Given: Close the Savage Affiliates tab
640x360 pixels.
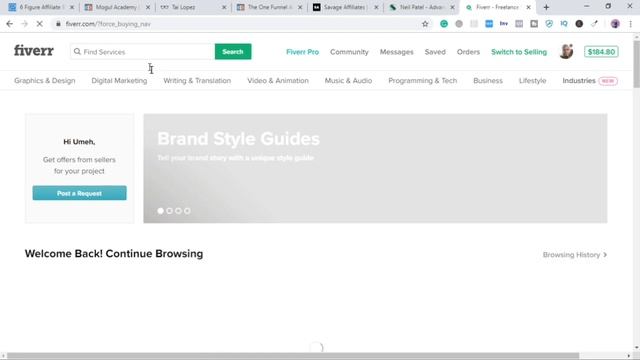Looking at the screenshot, I should (376, 7).
